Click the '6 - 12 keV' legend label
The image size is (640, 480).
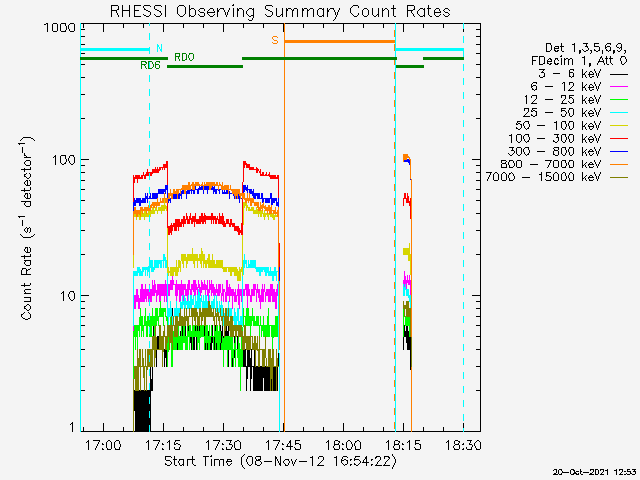pos(566,87)
